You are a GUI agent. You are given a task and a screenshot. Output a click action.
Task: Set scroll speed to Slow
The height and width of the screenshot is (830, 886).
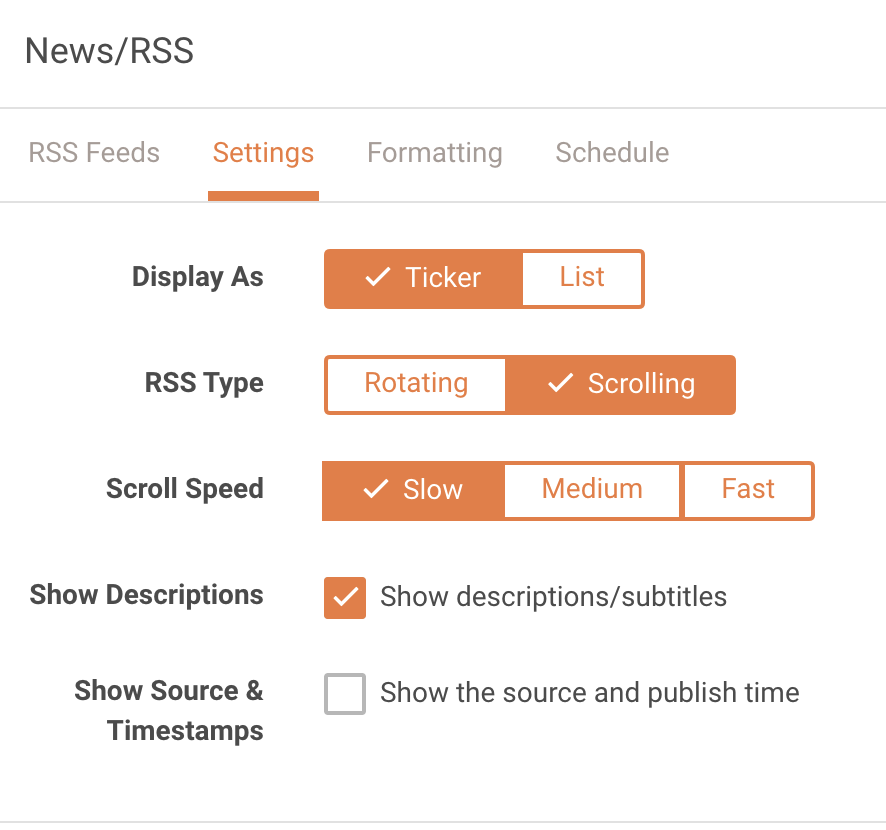pos(412,490)
